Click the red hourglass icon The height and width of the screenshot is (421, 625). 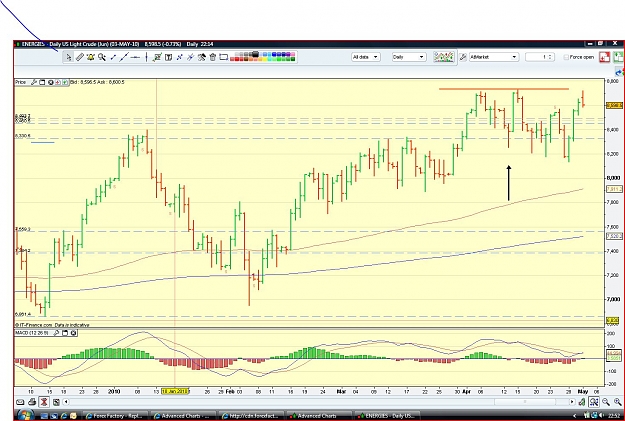coord(44,402)
